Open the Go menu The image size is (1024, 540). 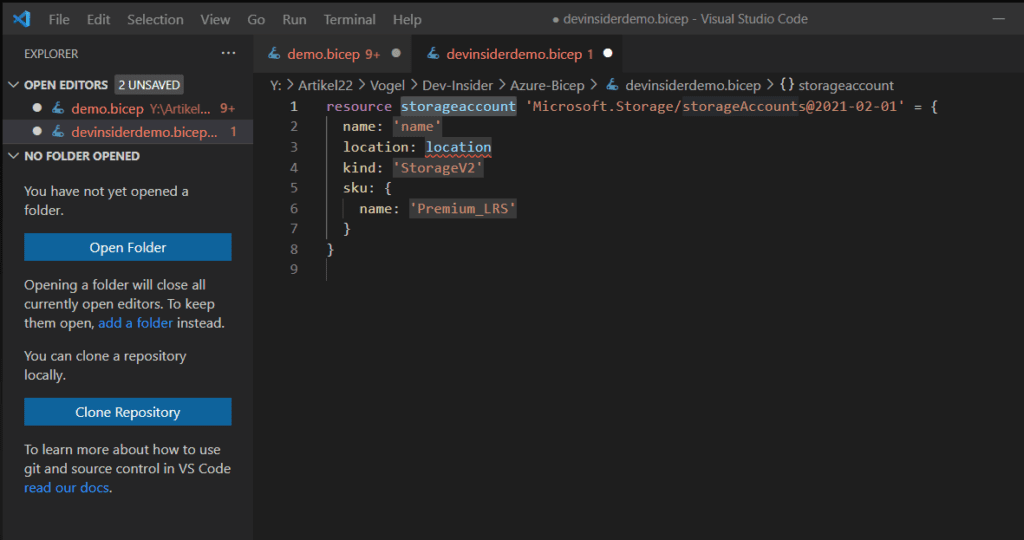[x=256, y=20]
